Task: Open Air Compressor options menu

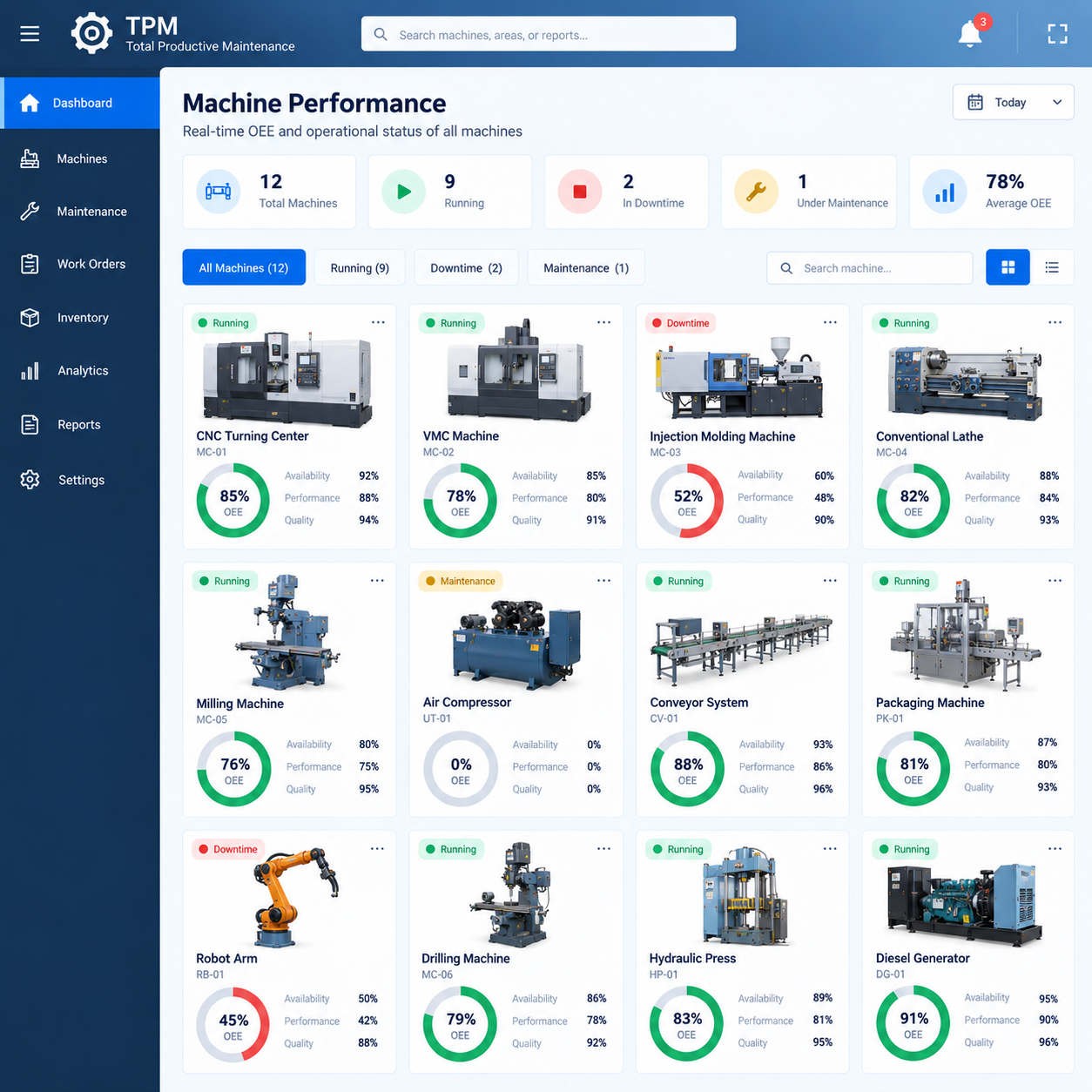Action: (x=603, y=581)
